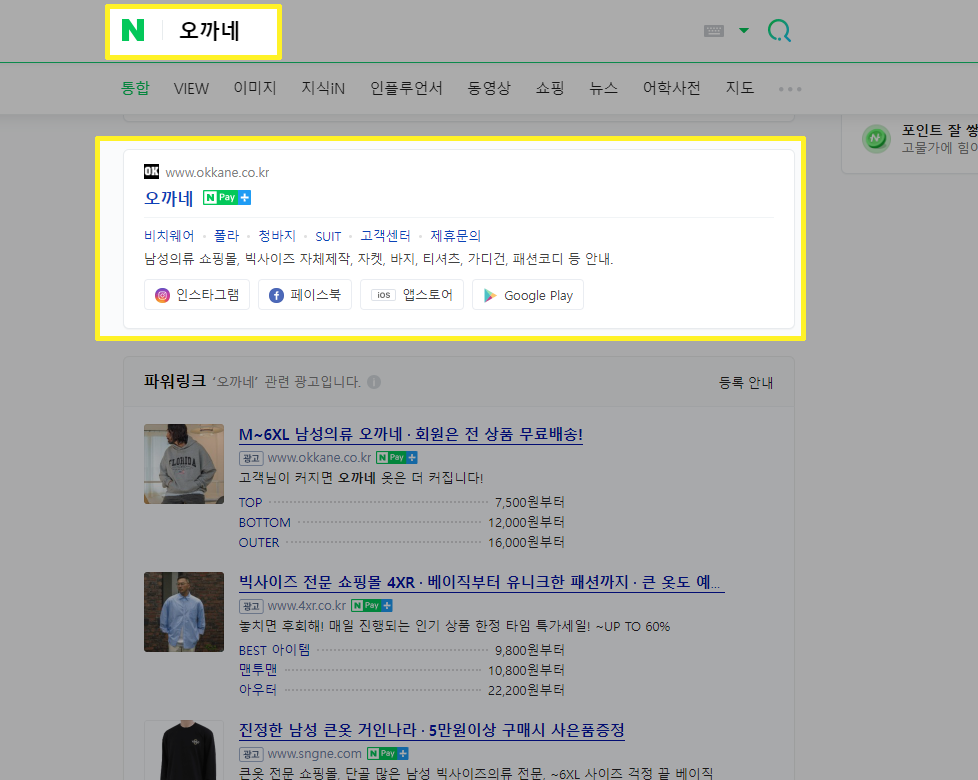Open the SUIT sublink

tap(328, 236)
